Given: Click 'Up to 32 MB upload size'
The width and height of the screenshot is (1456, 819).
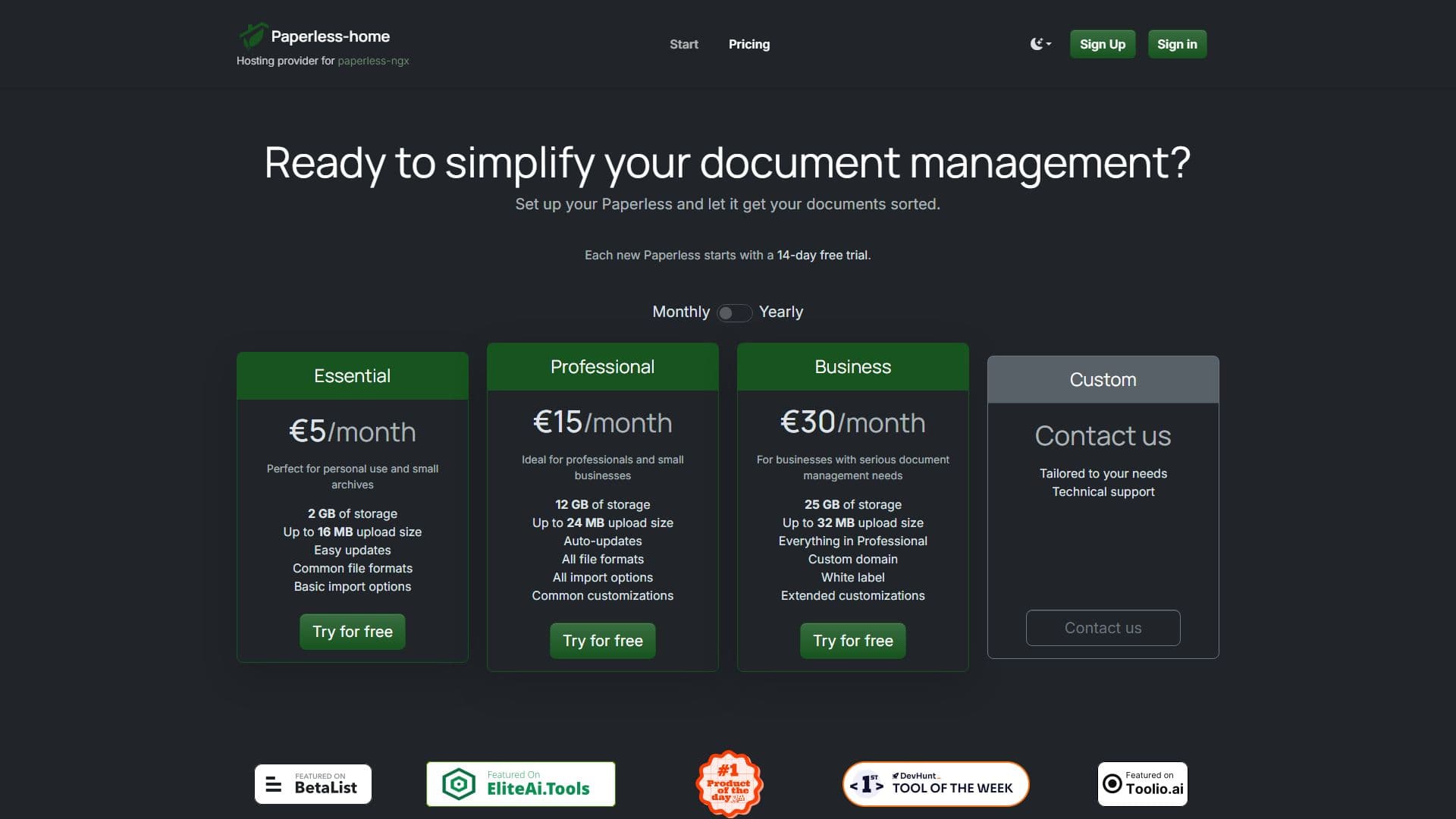Looking at the screenshot, I should (x=853, y=522).
